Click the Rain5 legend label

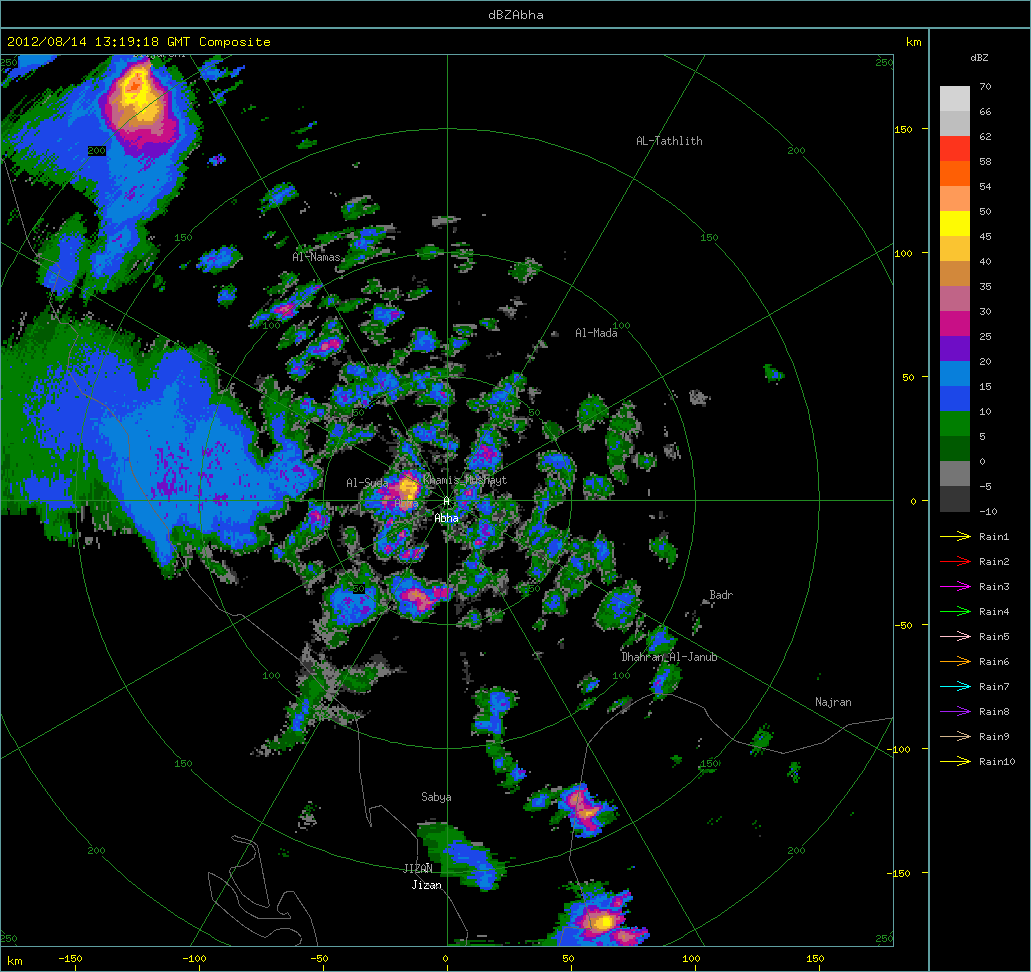(994, 637)
